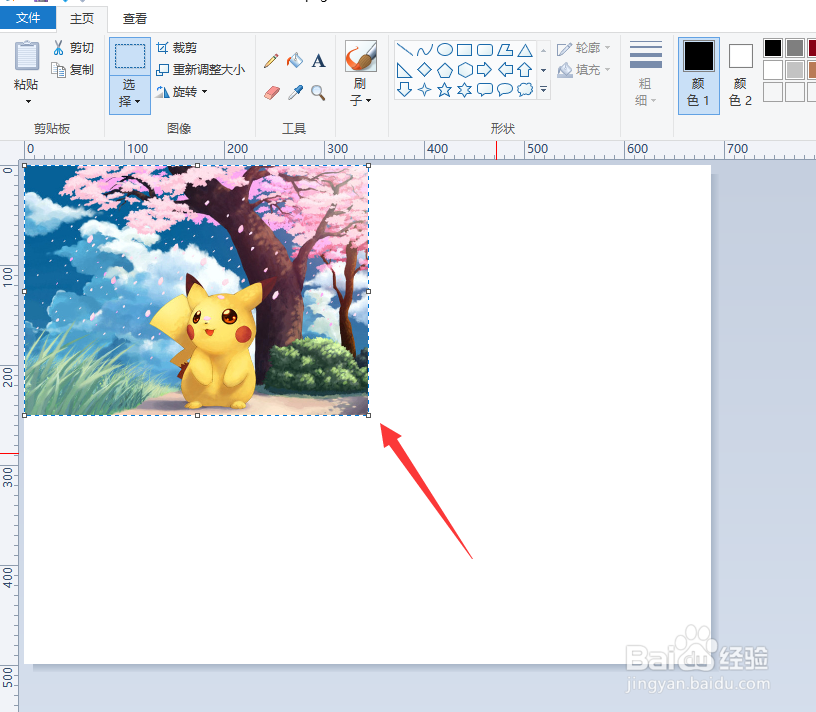
Task: Click Copy (复制)
Action: point(72,69)
